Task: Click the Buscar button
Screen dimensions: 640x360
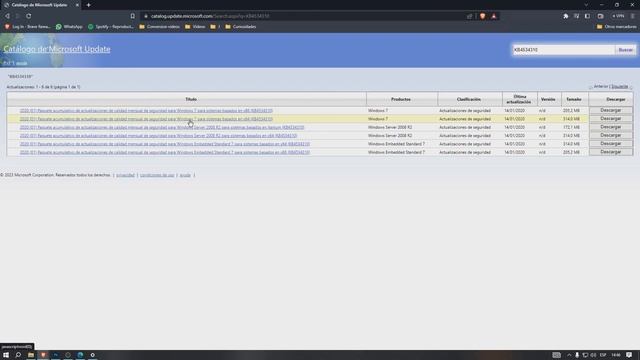Action: 625,50
